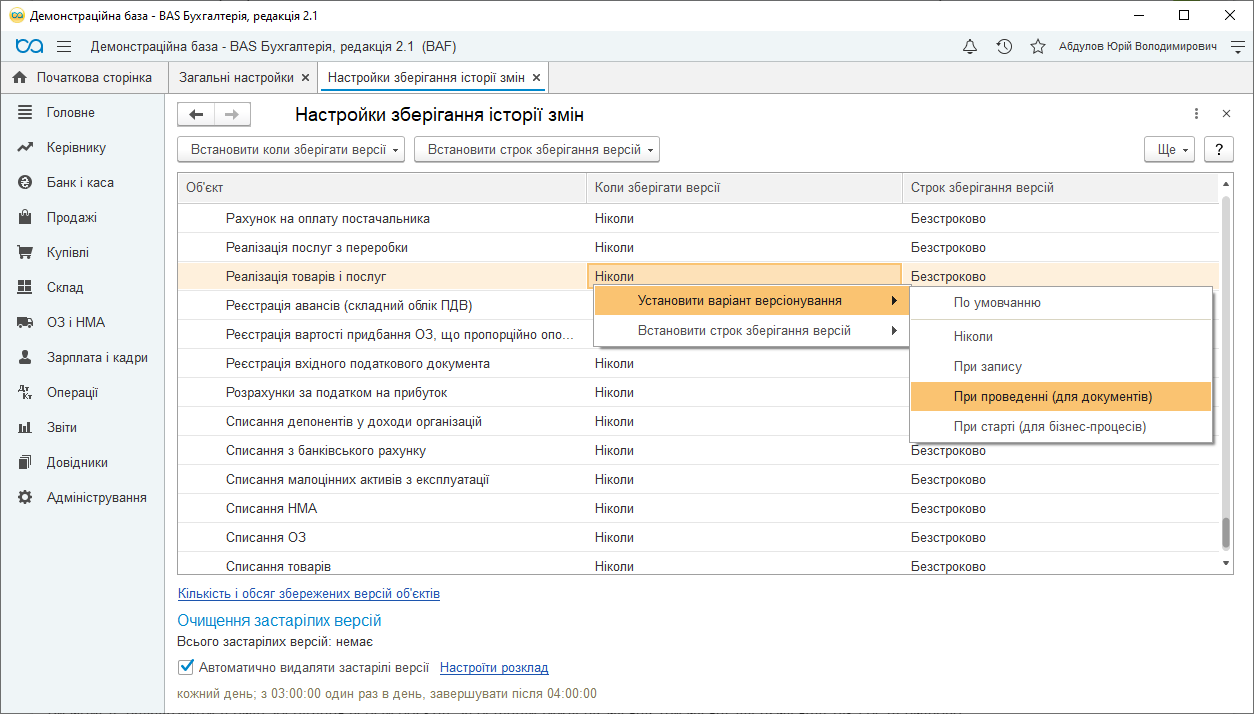
Task: Select row Реалізація послуг з переробки
Action: 698,248
